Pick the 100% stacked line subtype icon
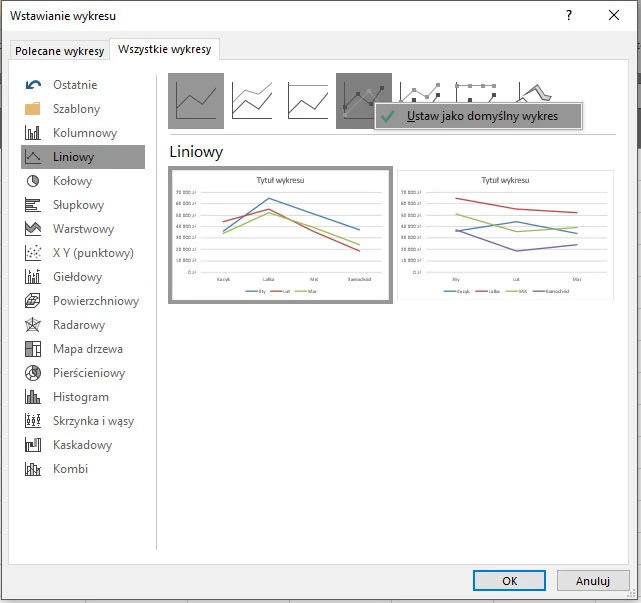Image resolution: width=641 pixels, height=603 pixels. pos(308,101)
